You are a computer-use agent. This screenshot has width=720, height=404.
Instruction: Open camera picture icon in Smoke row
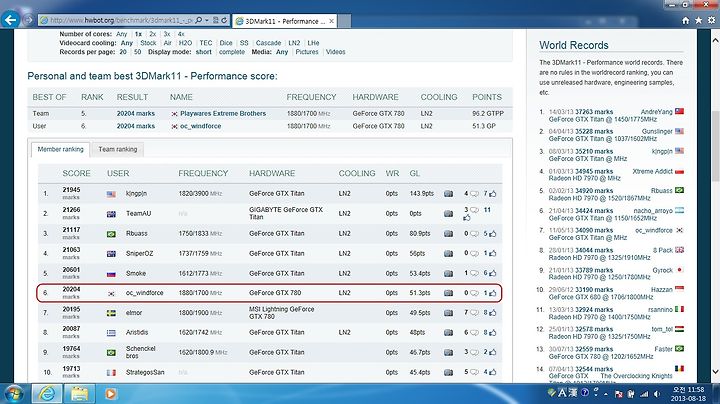(x=449, y=273)
